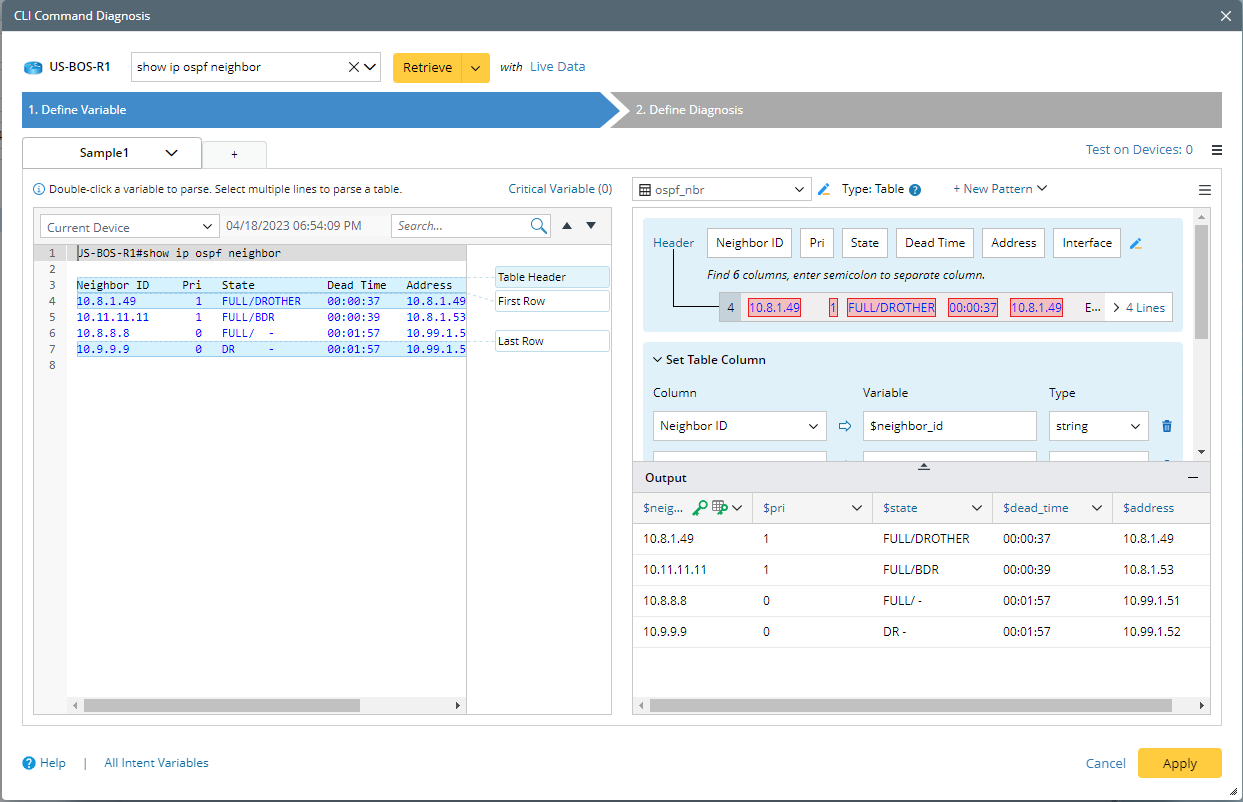Image resolution: width=1243 pixels, height=802 pixels.
Task: Click the green key icon in the output column header
Action: point(700,508)
